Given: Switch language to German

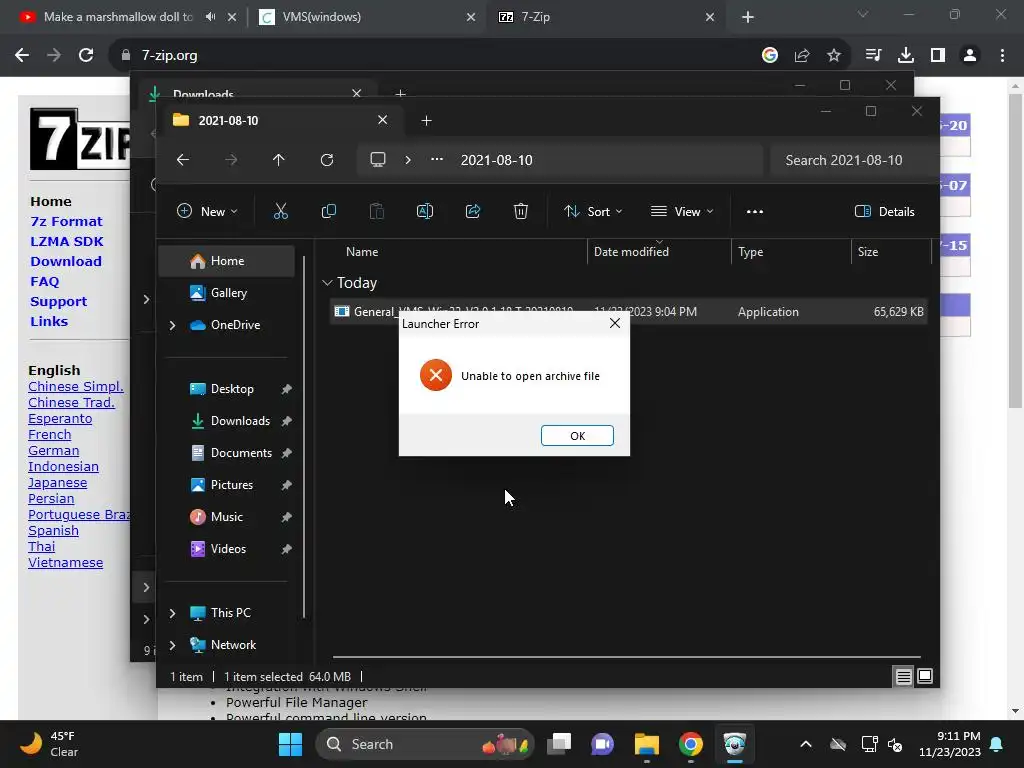Looking at the screenshot, I should click(54, 451).
